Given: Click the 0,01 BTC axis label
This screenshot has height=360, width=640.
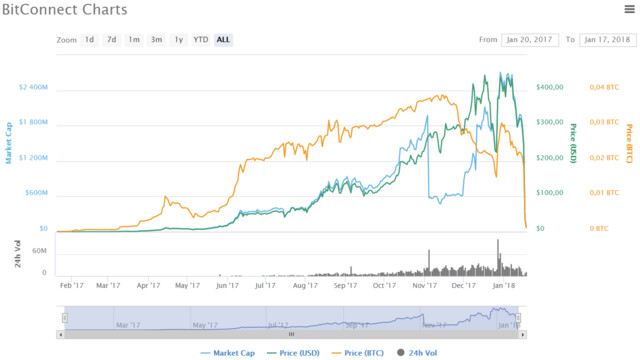Looking at the screenshot, I should point(604,193).
